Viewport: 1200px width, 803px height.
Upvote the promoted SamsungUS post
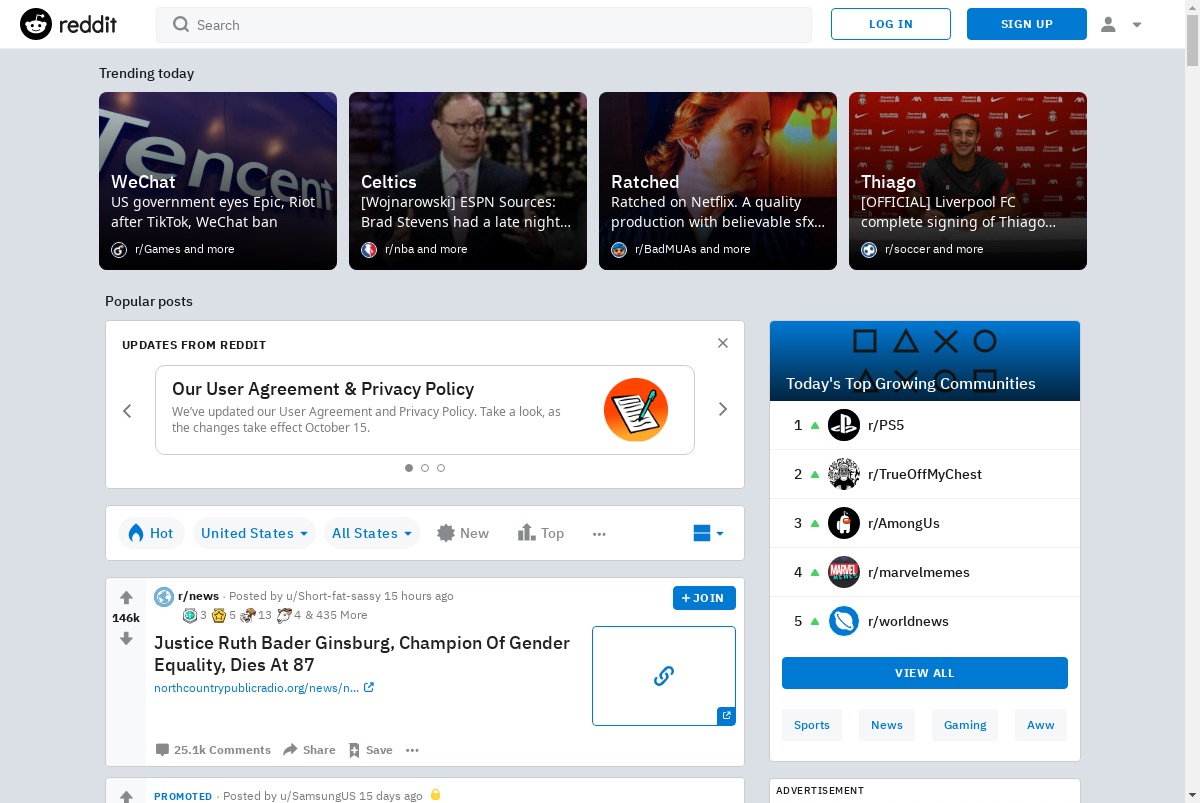[x=126, y=797]
